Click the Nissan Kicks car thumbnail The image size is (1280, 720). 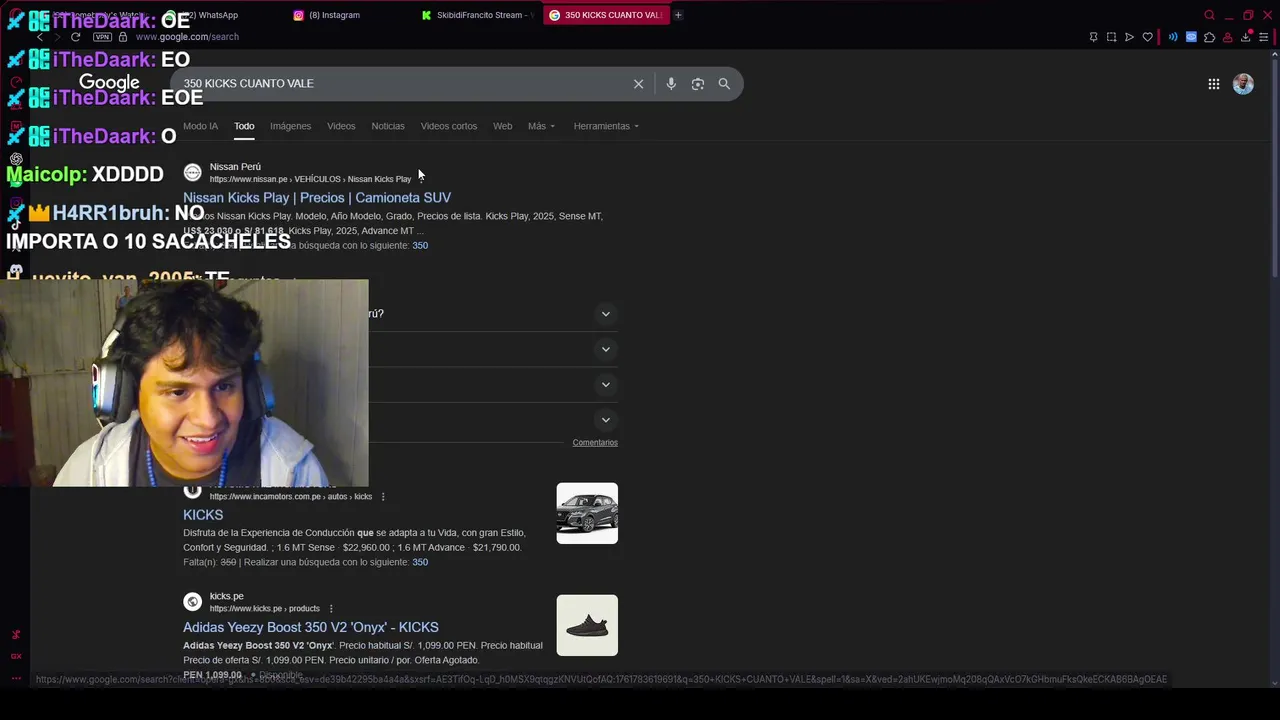point(587,513)
